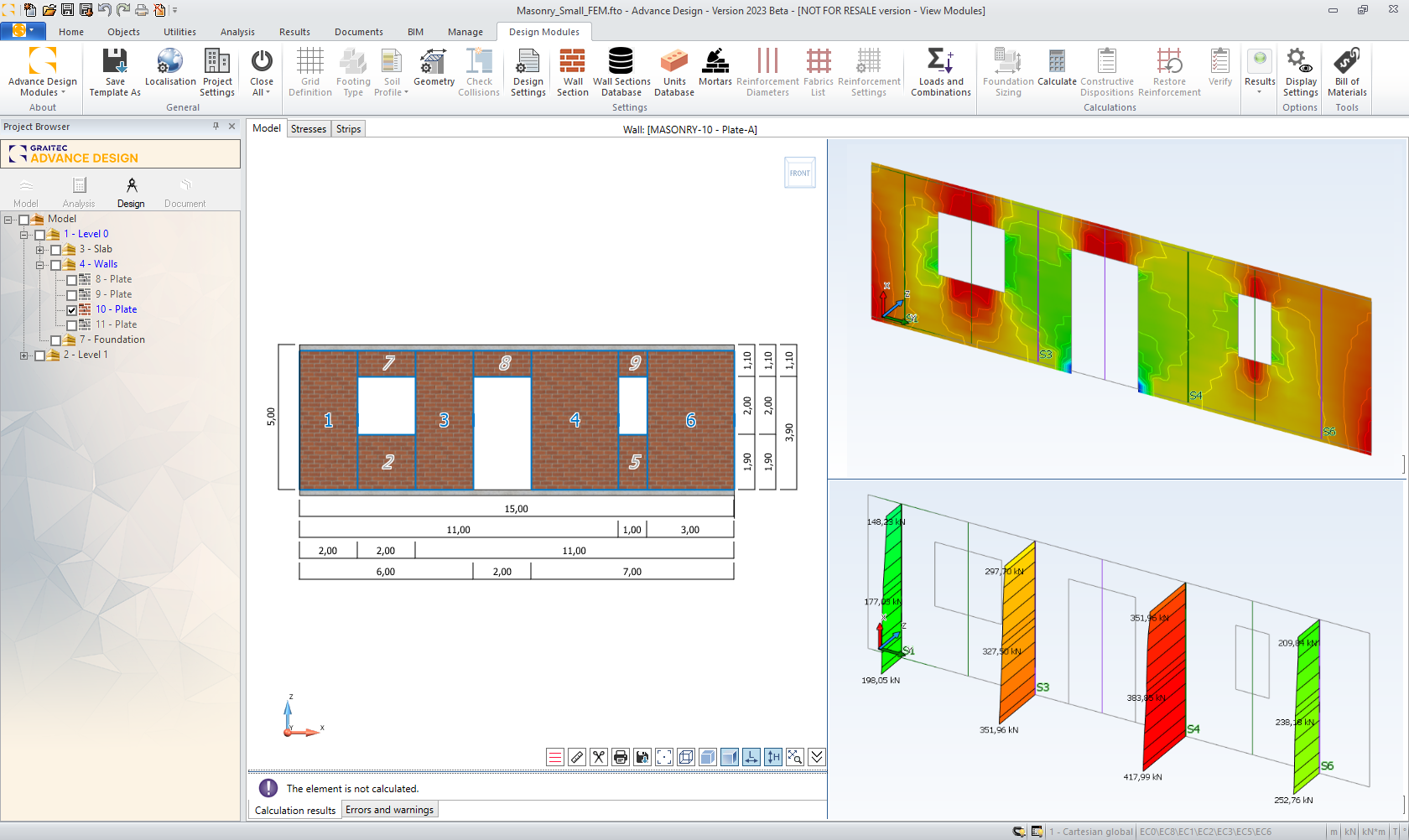Screen dimensions: 1409x840
Task: Click the Localisation icon
Action: coord(170,67)
